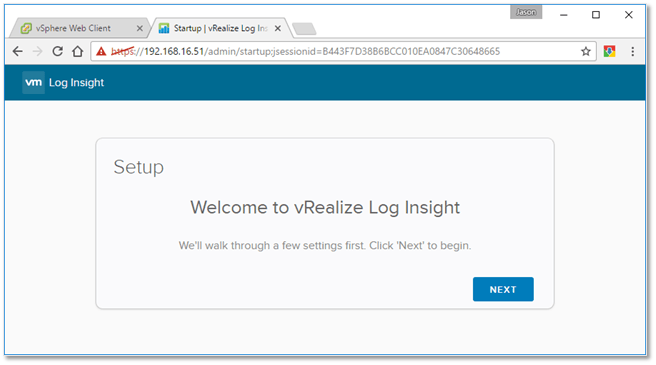Click 'Welcome to vRealize Log Insight' heading

(325, 208)
